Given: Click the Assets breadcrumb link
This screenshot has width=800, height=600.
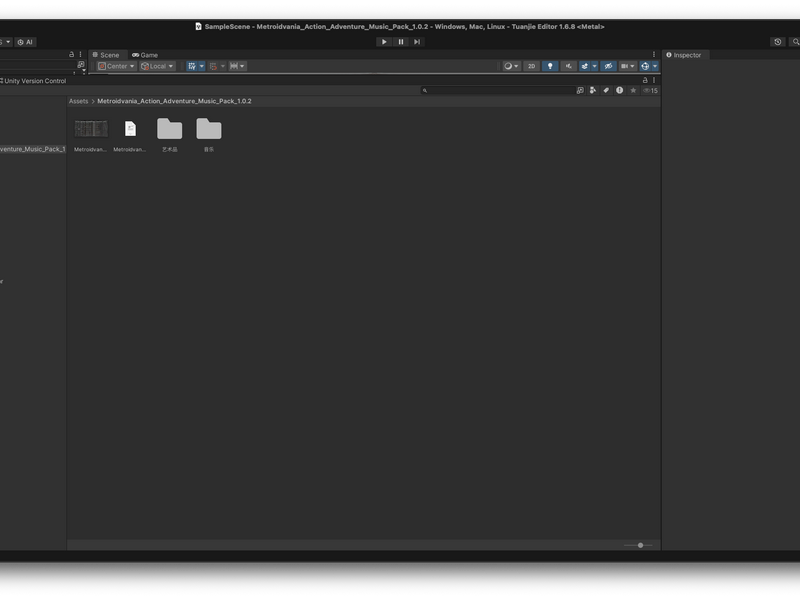Looking at the screenshot, I should [x=79, y=101].
